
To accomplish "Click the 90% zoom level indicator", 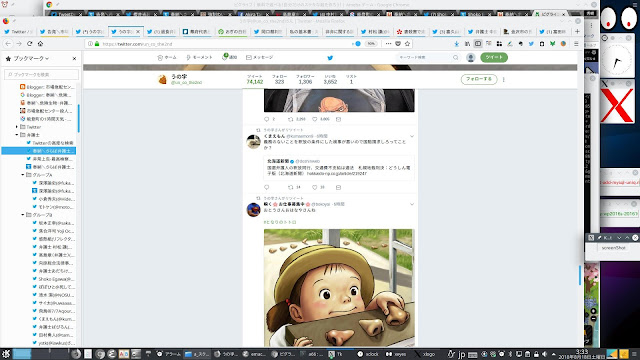I will tap(371, 44).
